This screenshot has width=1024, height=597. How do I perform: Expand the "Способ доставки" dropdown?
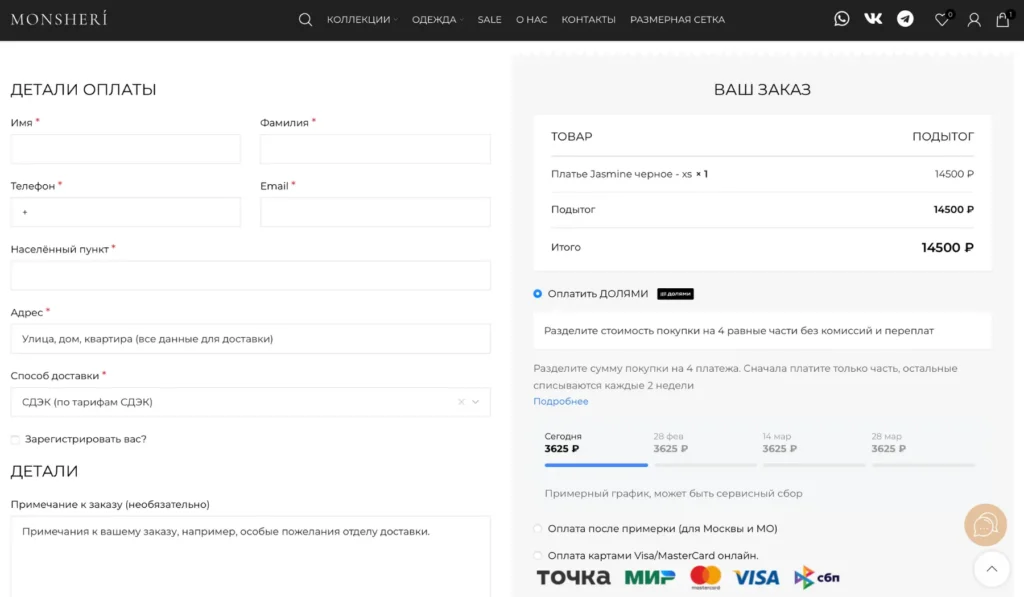click(x=250, y=402)
